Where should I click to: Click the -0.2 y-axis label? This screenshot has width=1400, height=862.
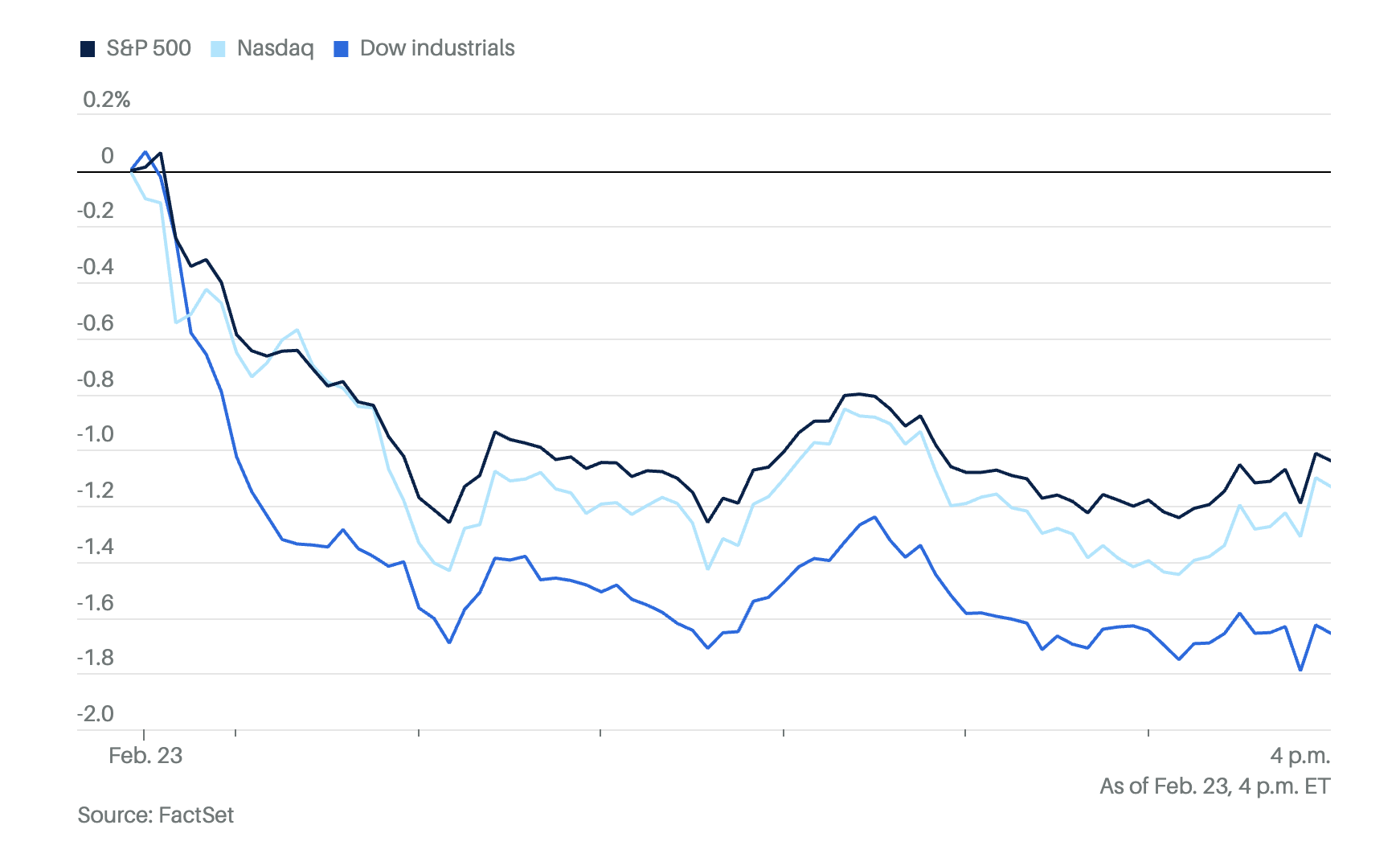96,211
